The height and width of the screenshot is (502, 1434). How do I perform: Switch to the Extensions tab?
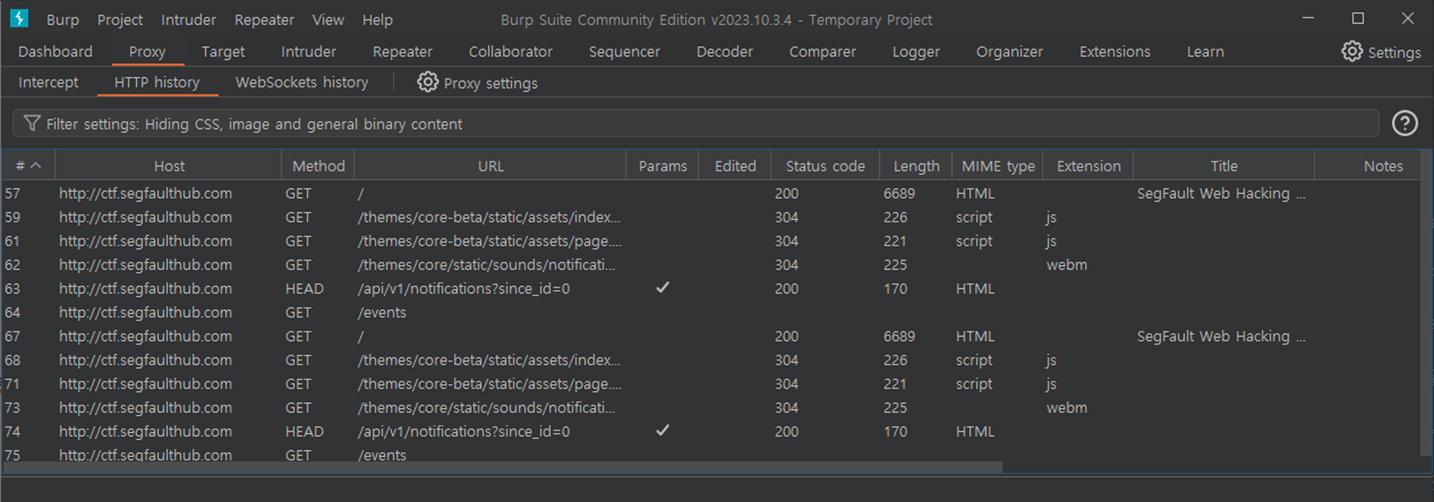(1115, 52)
